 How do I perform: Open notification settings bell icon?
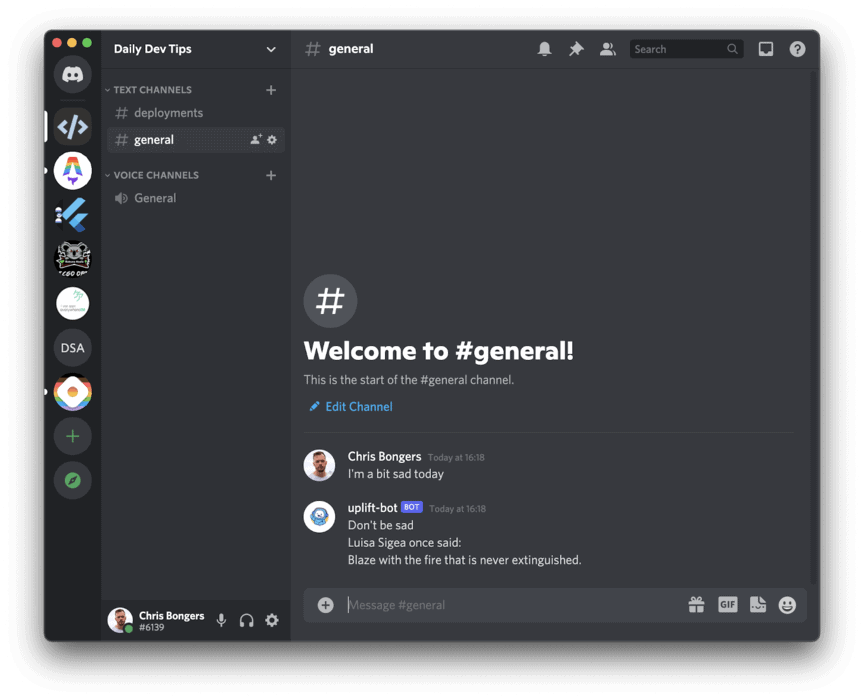coord(544,49)
